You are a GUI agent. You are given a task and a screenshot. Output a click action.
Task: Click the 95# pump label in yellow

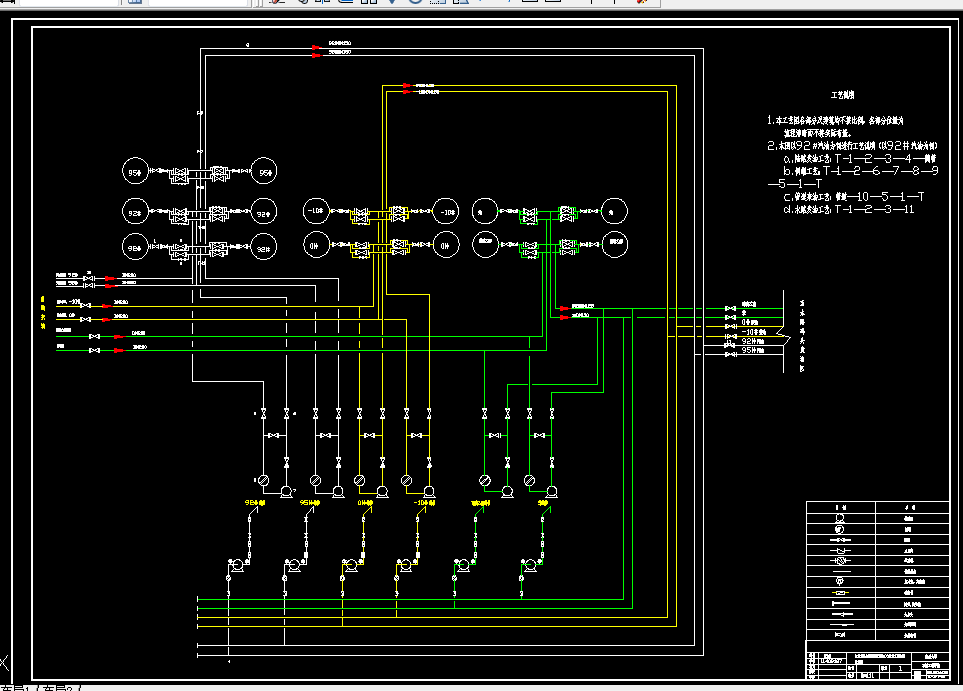click(x=310, y=502)
